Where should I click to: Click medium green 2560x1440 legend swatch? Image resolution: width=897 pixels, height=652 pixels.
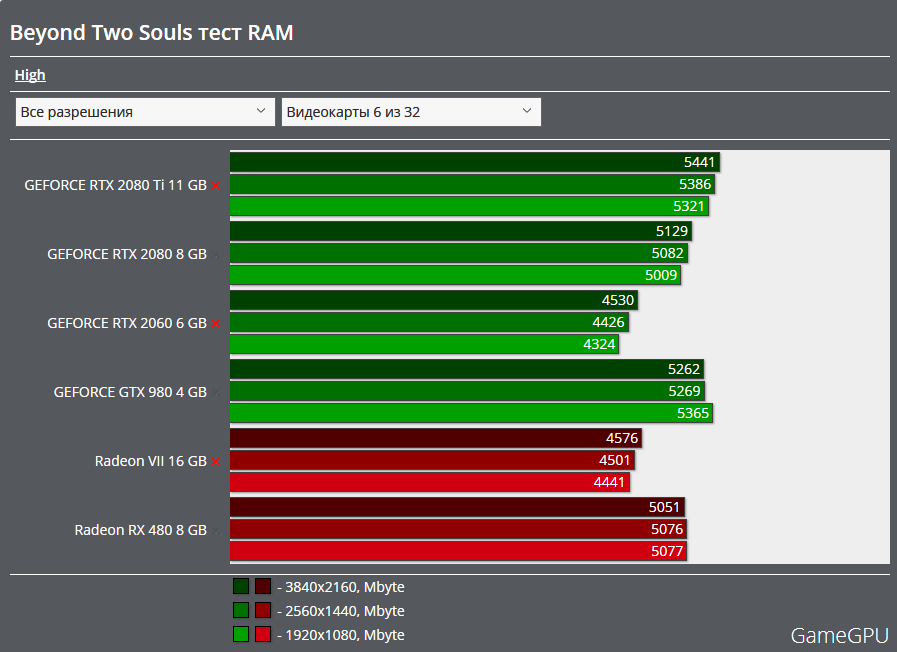(241, 611)
